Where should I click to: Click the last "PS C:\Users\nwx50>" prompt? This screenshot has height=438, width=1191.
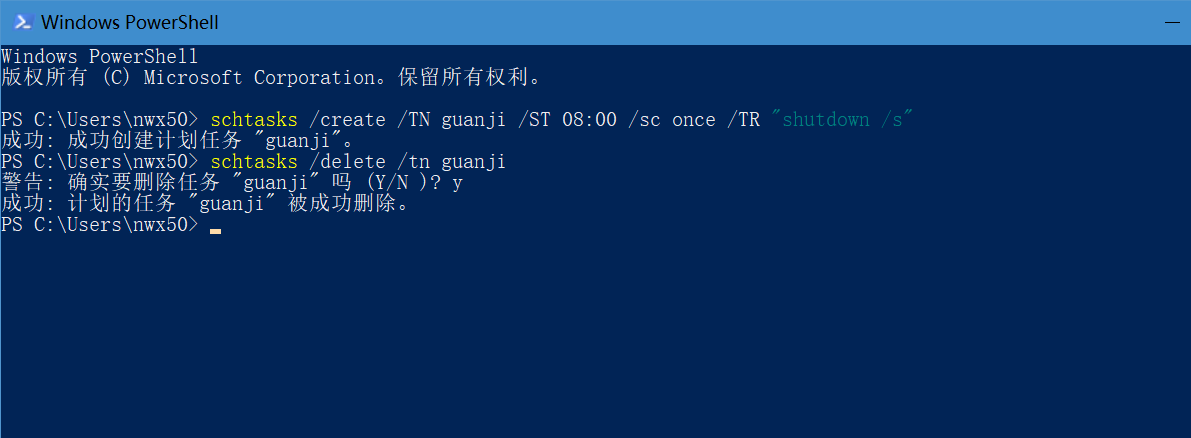[x=100, y=225]
